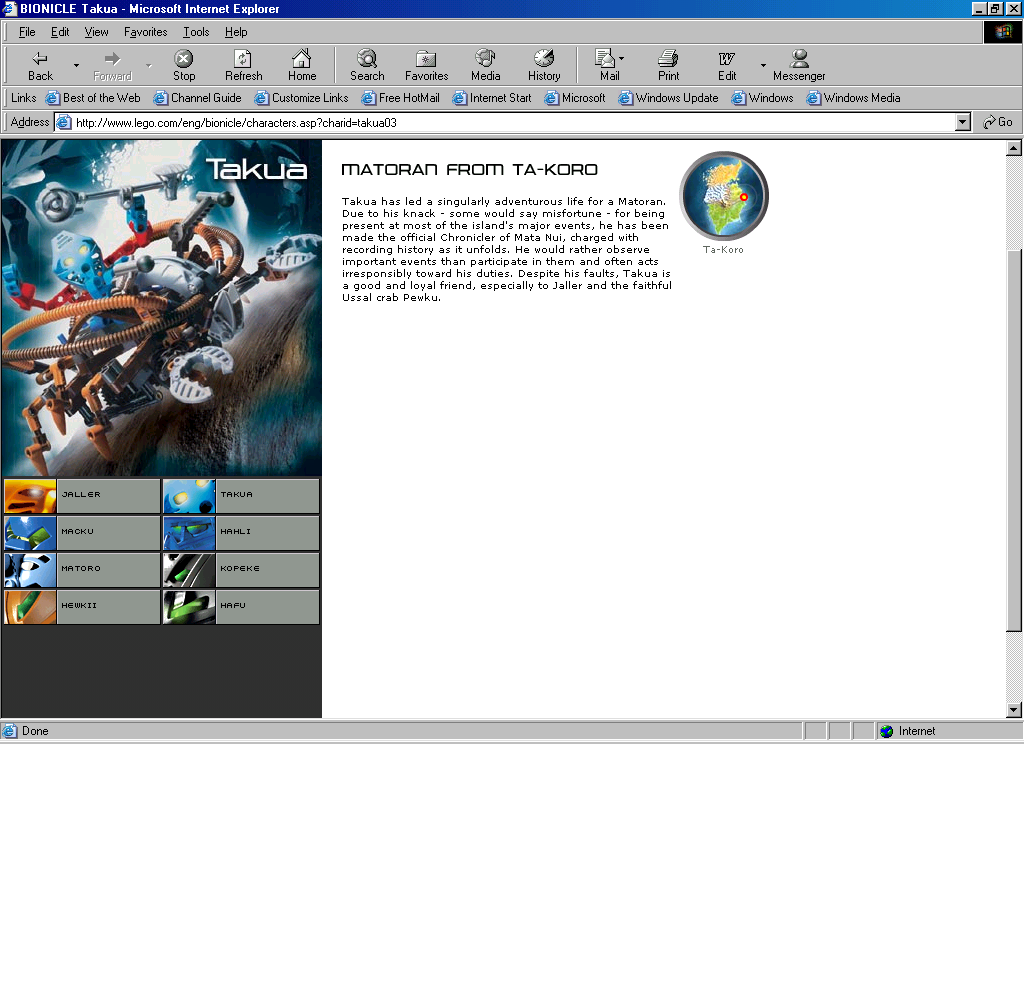Show the History pane
This screenshot has height=1000, width=1024.
click(544, 65)
